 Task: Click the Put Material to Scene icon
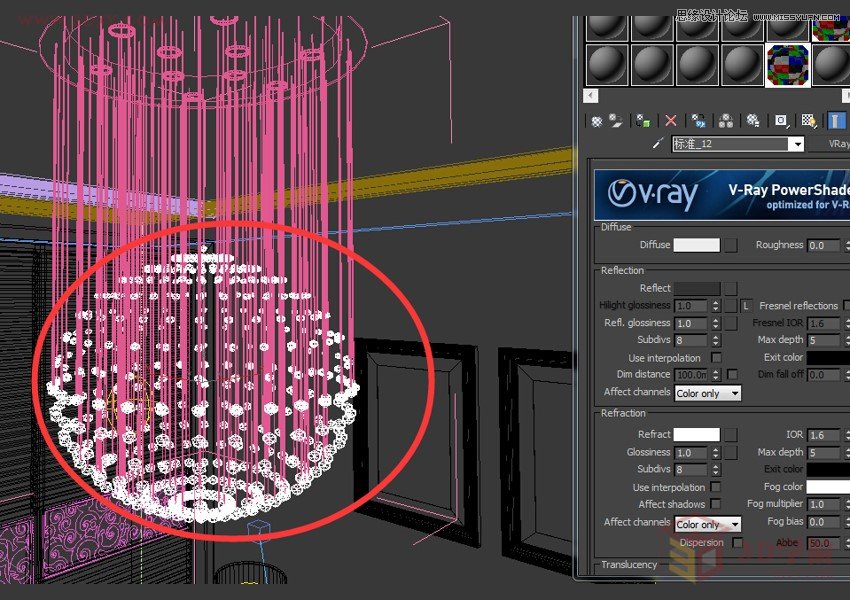[614, 120]
